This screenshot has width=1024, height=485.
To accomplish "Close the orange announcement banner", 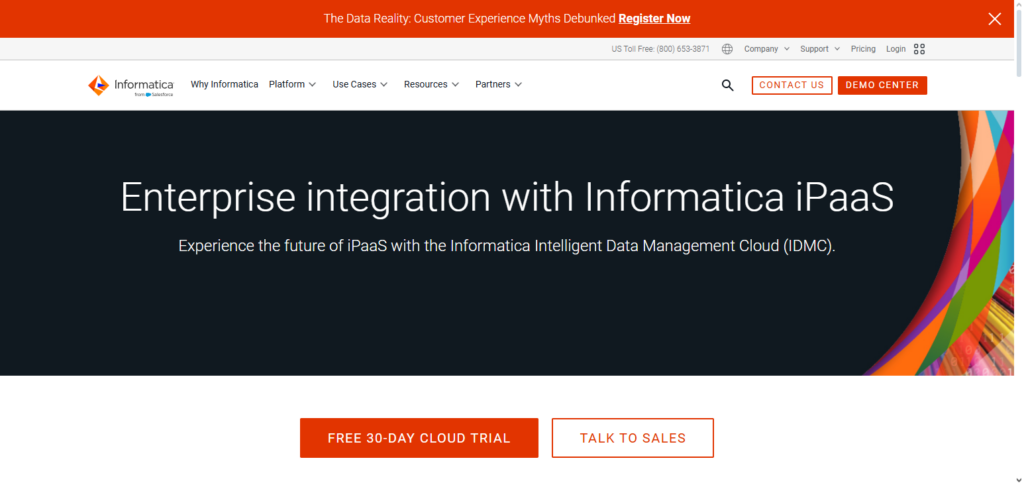I will click(x=994, y=19).
